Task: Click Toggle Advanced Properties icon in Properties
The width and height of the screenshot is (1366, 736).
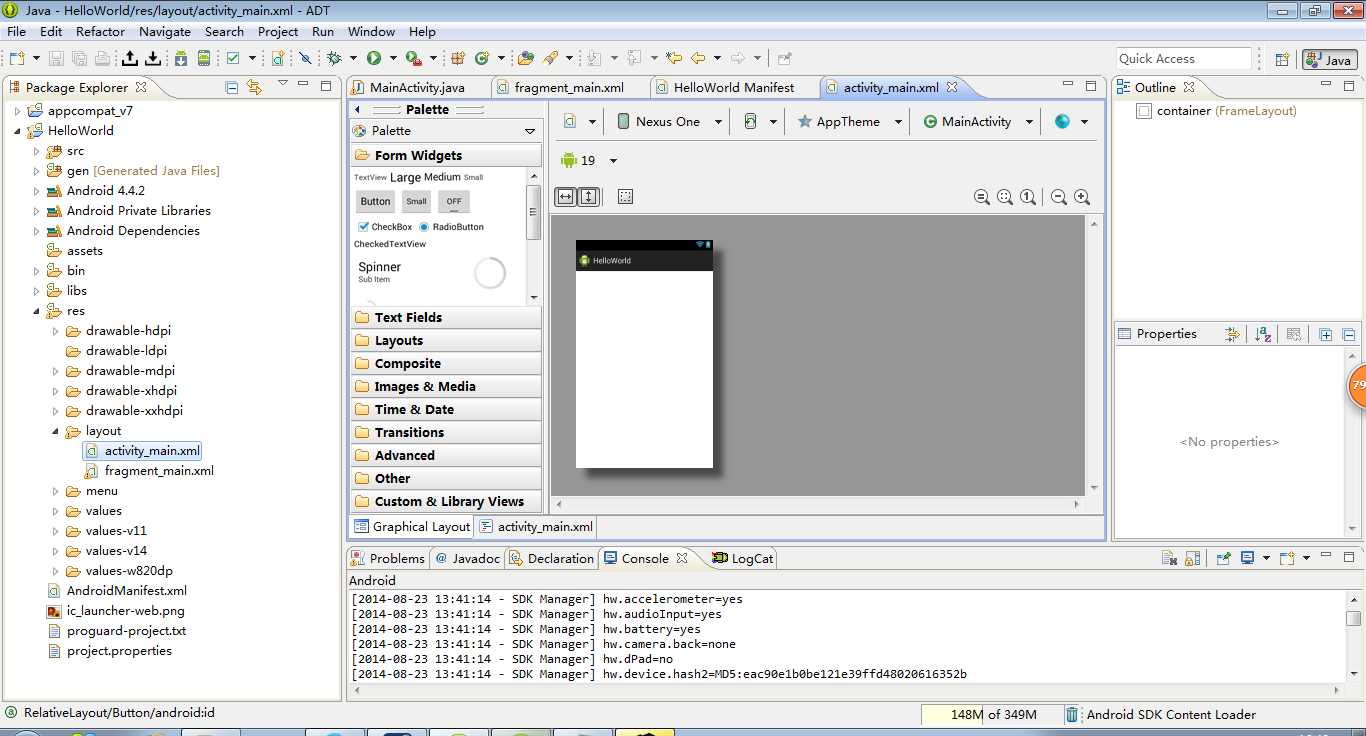Action: 1232,334
